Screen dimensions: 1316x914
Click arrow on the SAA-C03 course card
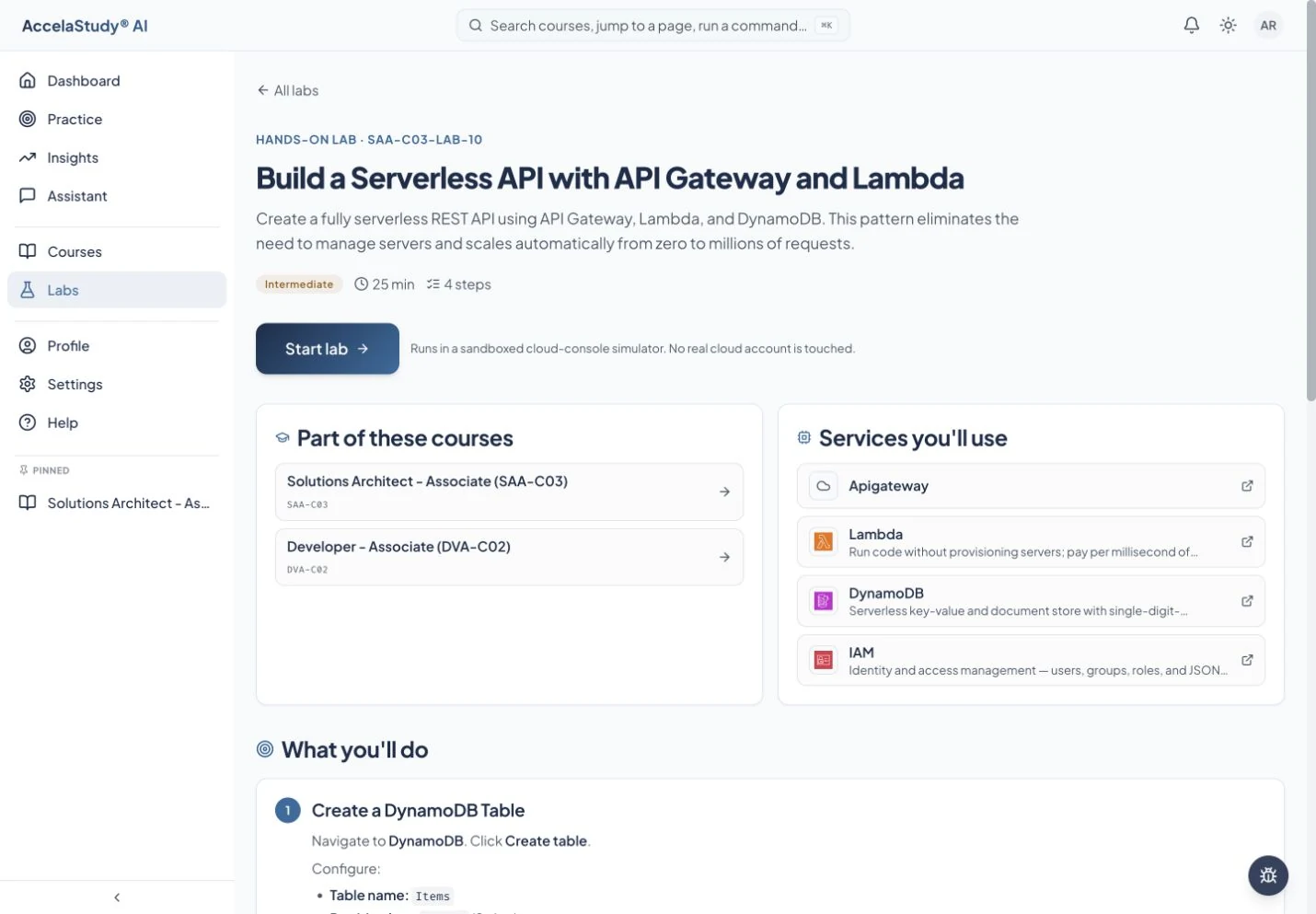(724, 492)
